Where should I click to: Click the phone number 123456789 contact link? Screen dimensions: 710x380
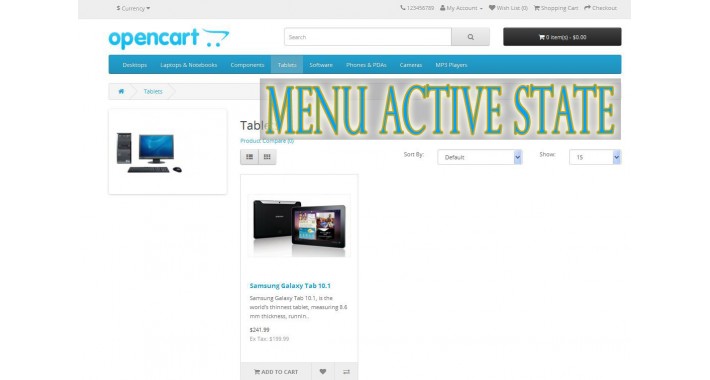417,8
